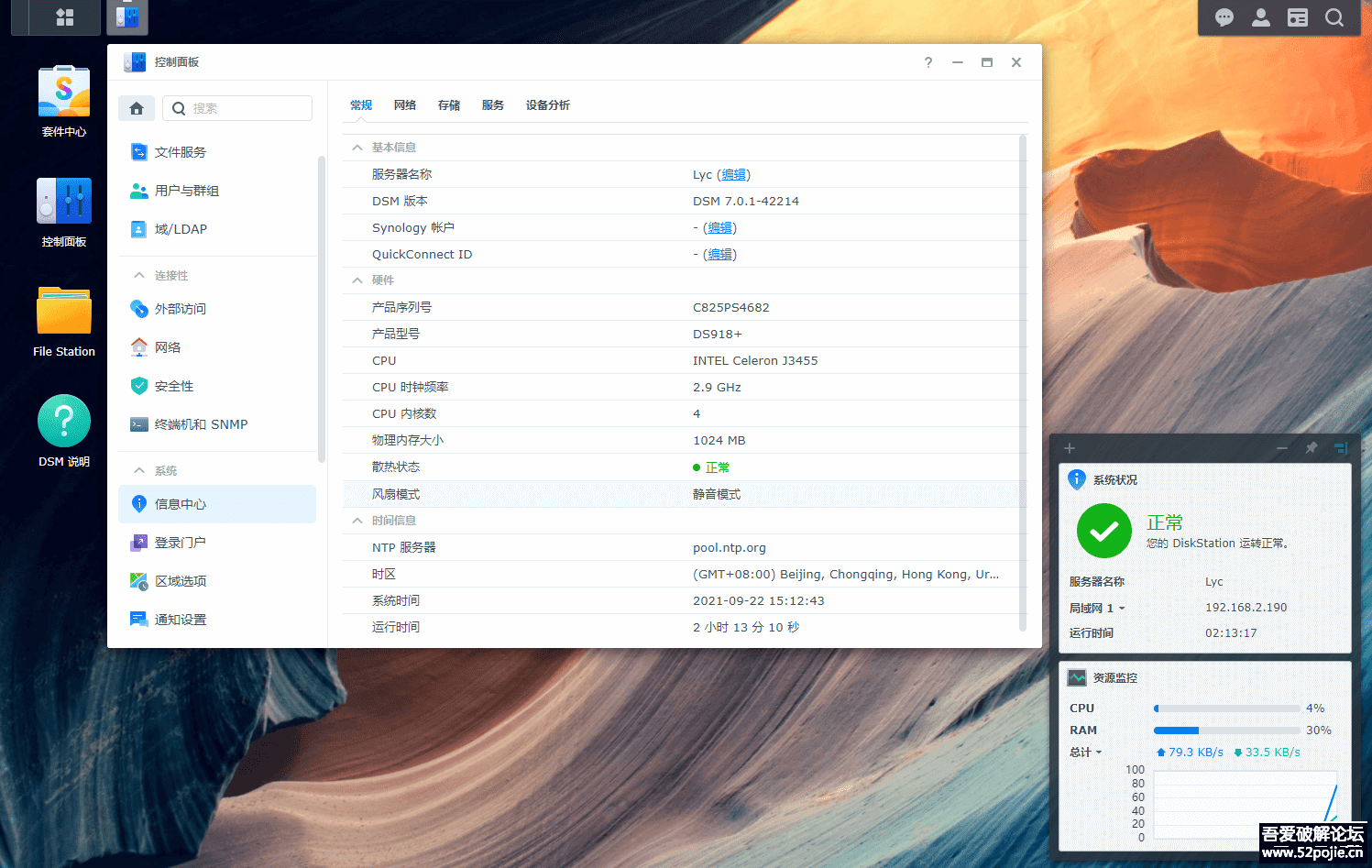Image resolution: width=1372 pixels, height=868 pixels.
Task: Minimize the widget panel
Action: tap(1282, 448)
